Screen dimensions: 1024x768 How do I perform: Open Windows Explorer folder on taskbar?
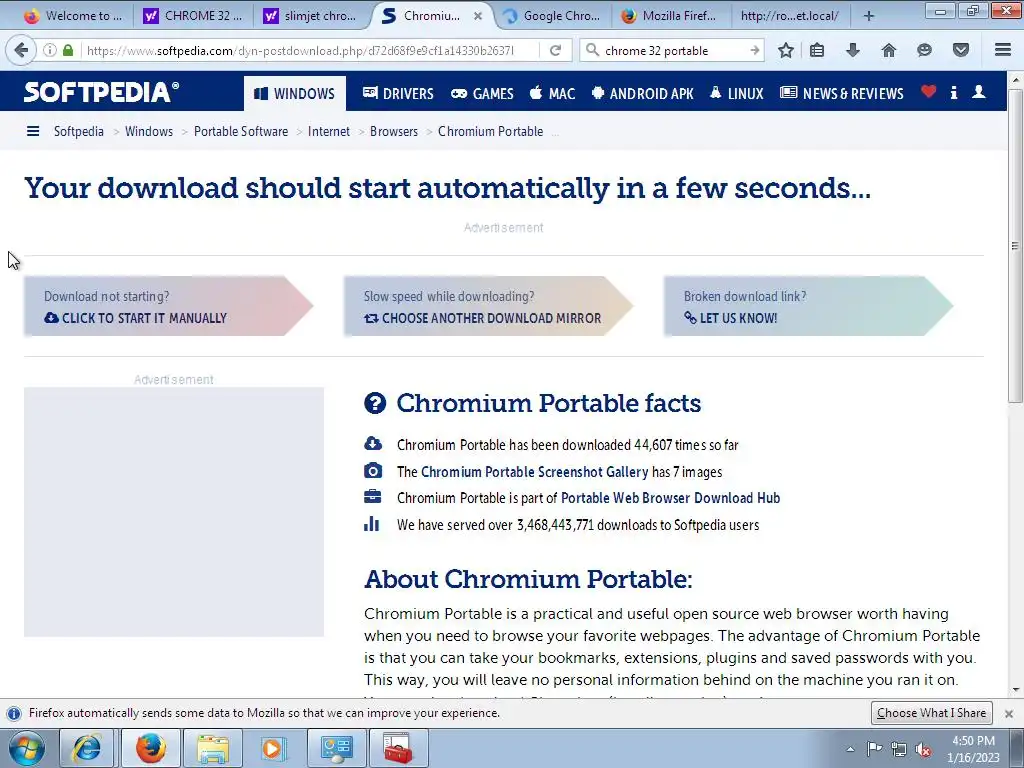tap(213, 748)
